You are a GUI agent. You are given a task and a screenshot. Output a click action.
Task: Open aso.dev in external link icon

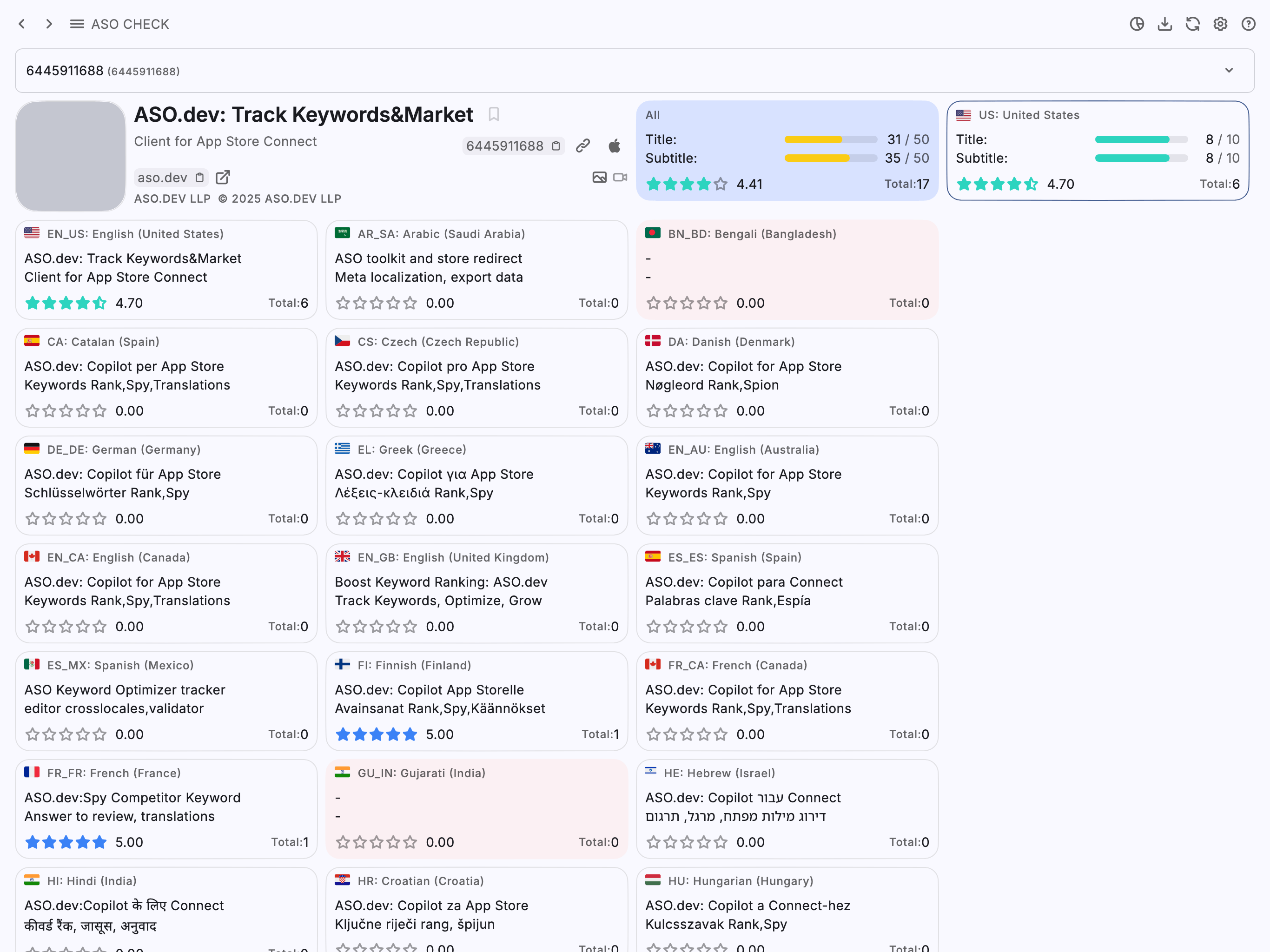pyautogui.click(x=223, y=178)
